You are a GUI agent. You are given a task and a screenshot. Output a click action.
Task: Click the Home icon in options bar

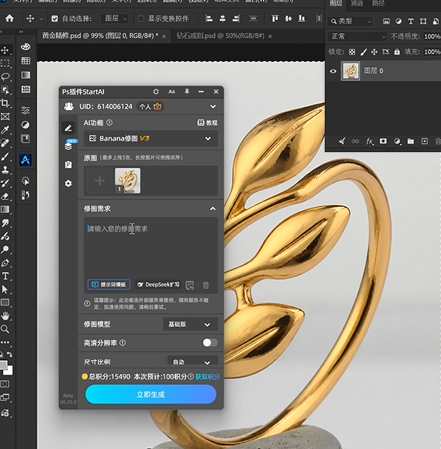[x=10, y=18]
